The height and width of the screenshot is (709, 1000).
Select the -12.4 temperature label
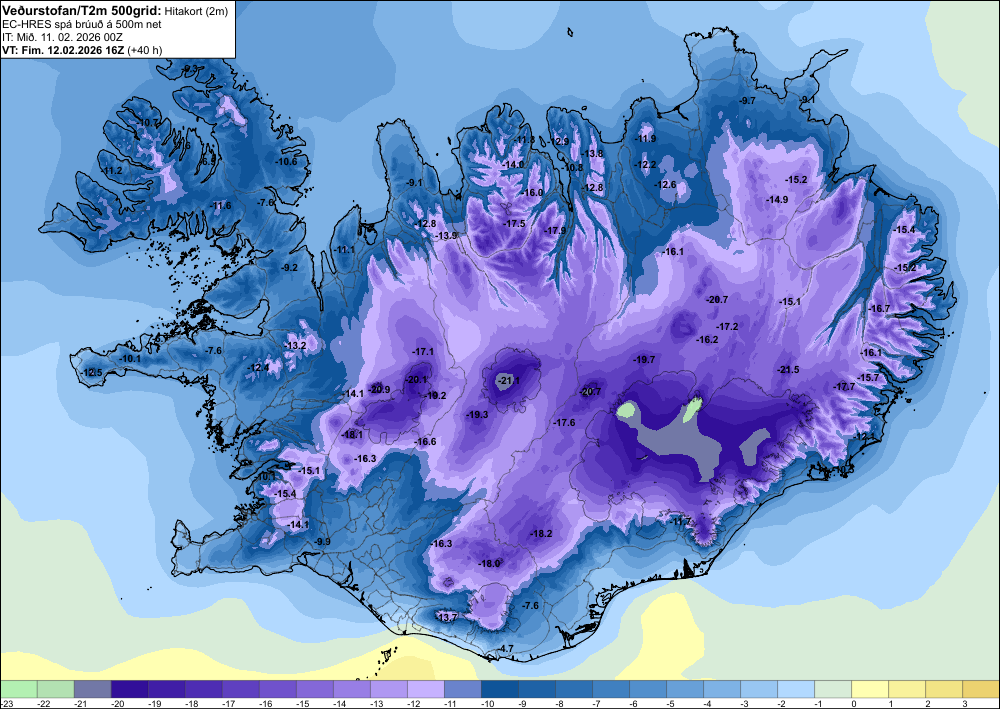pos(258,368)
